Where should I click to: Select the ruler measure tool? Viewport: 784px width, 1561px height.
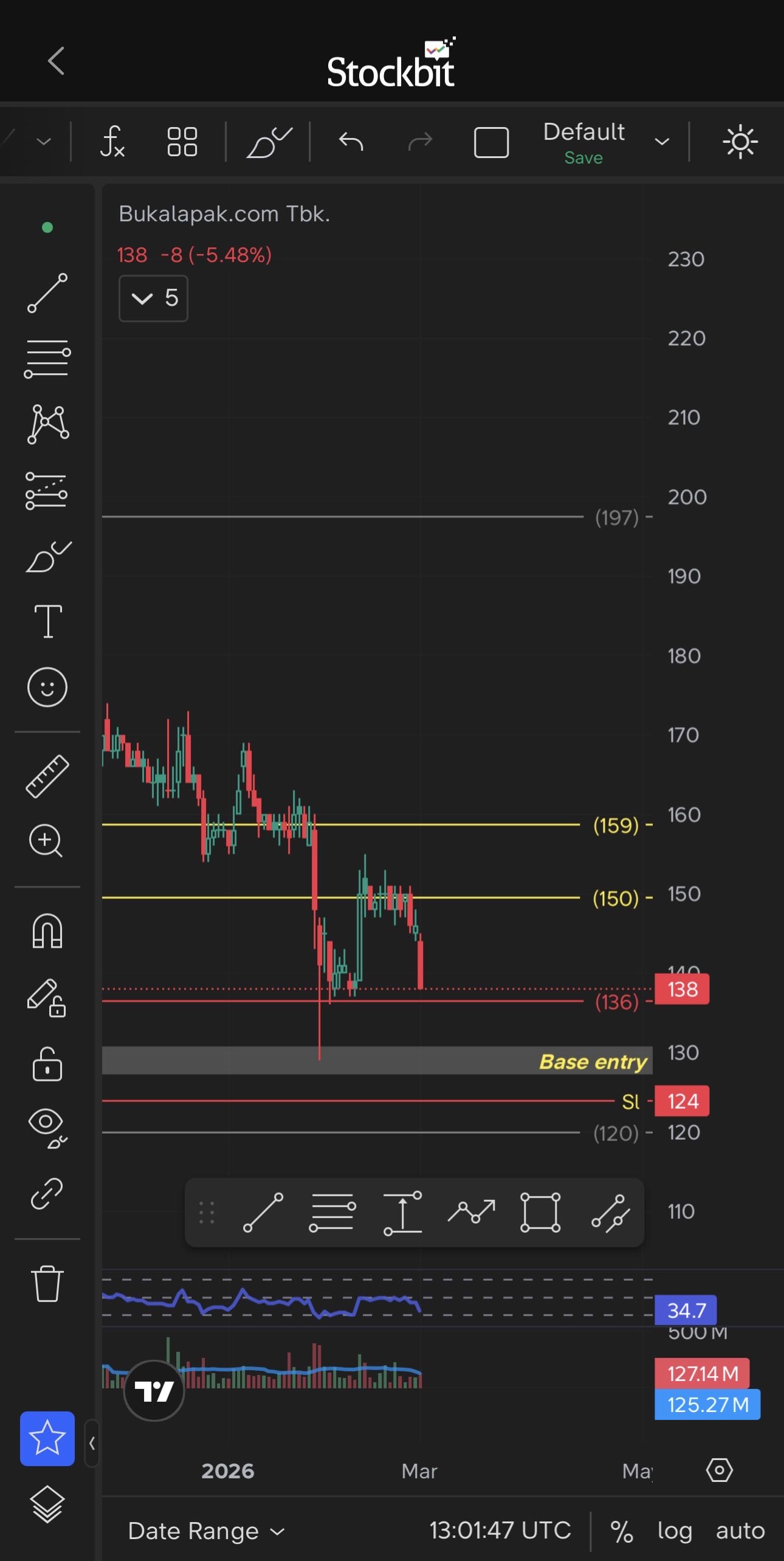[x=47, y=776]
